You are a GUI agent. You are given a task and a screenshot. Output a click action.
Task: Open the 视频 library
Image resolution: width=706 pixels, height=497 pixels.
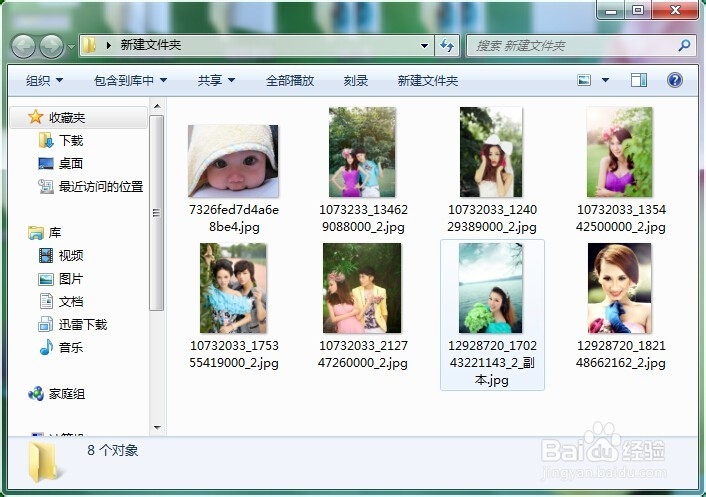(x=71, y=255)
